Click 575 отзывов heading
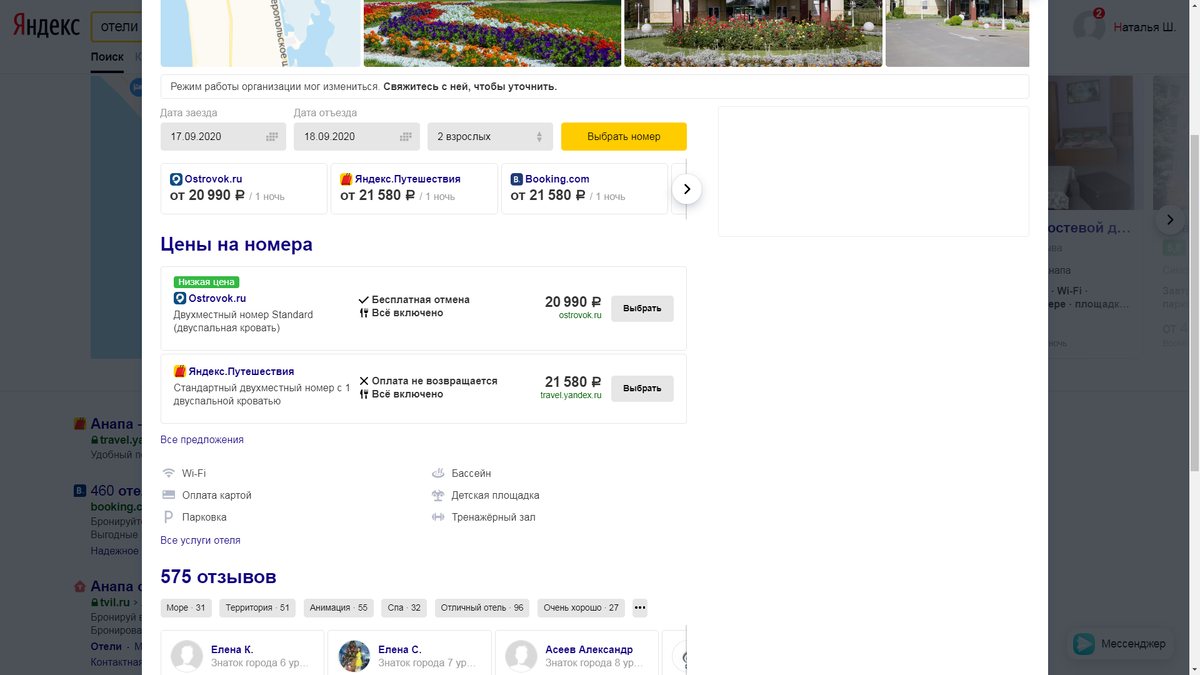Image resolution: width=1200 pixels, height=675 pixels. coord(218,577)
